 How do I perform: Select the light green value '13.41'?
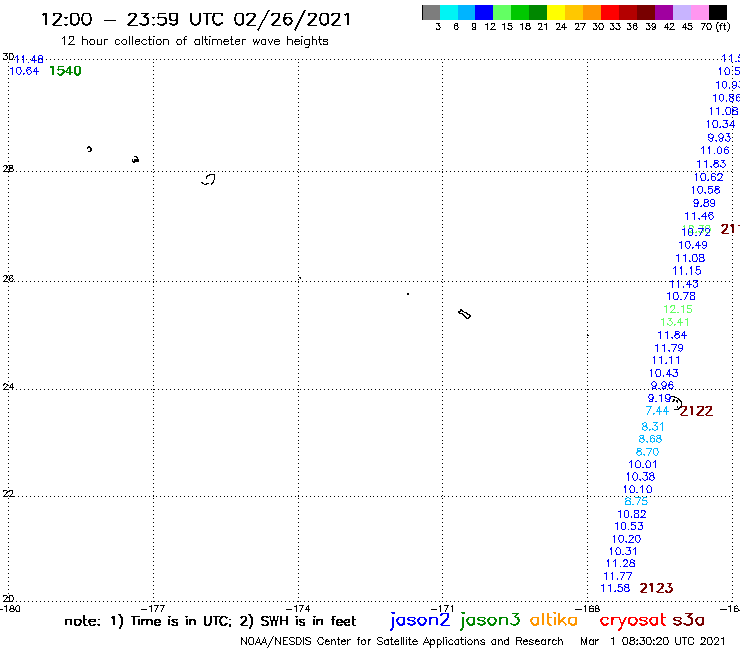[675, 322]
